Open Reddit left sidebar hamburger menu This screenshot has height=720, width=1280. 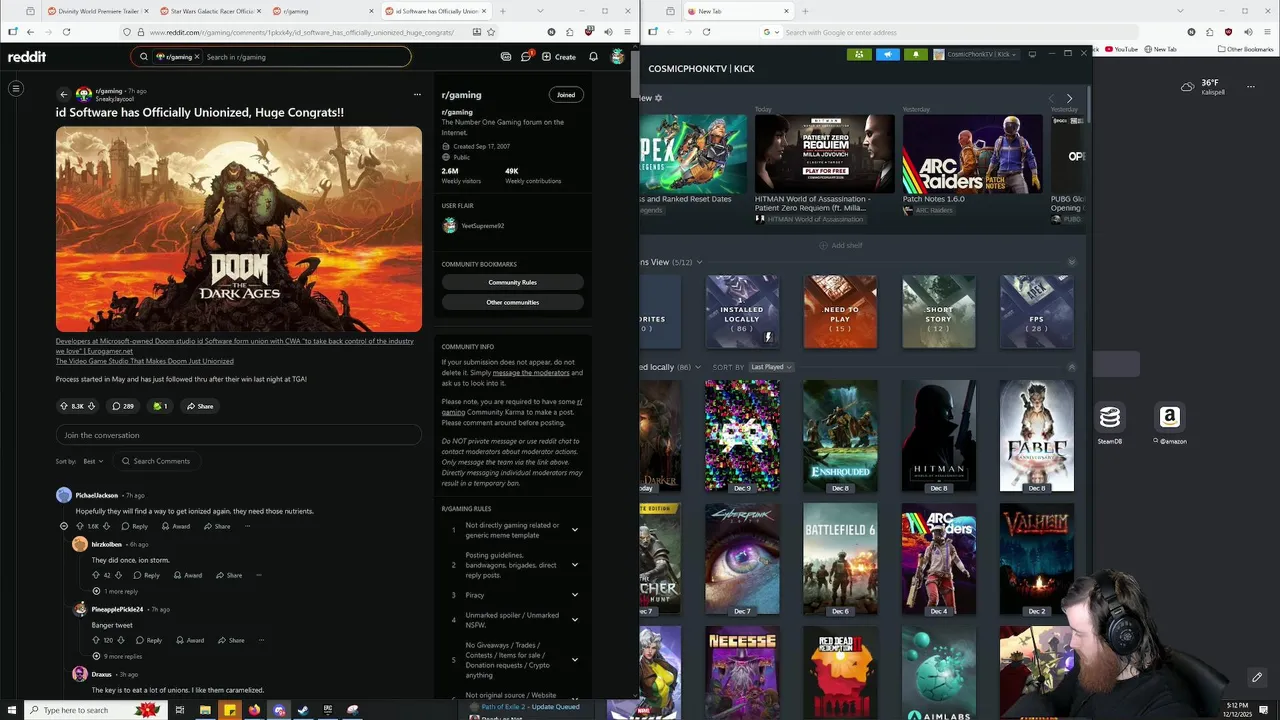click(x=16, y=88)
